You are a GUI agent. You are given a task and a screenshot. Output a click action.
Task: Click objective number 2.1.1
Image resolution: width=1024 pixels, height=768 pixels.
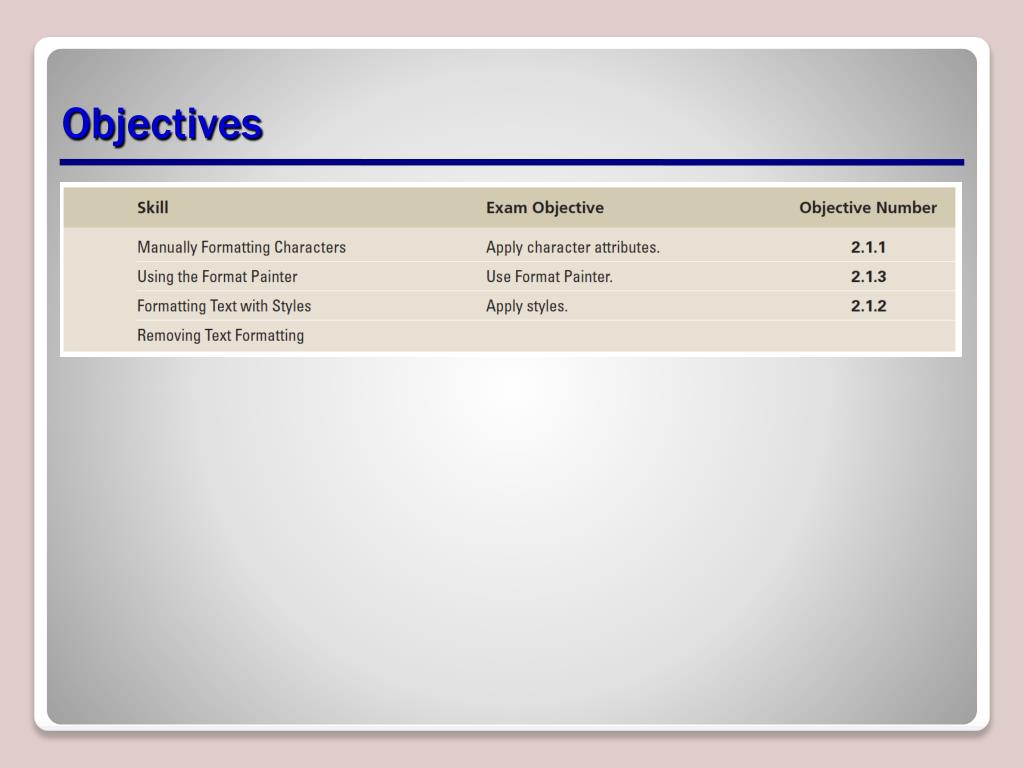coord(869,248)
